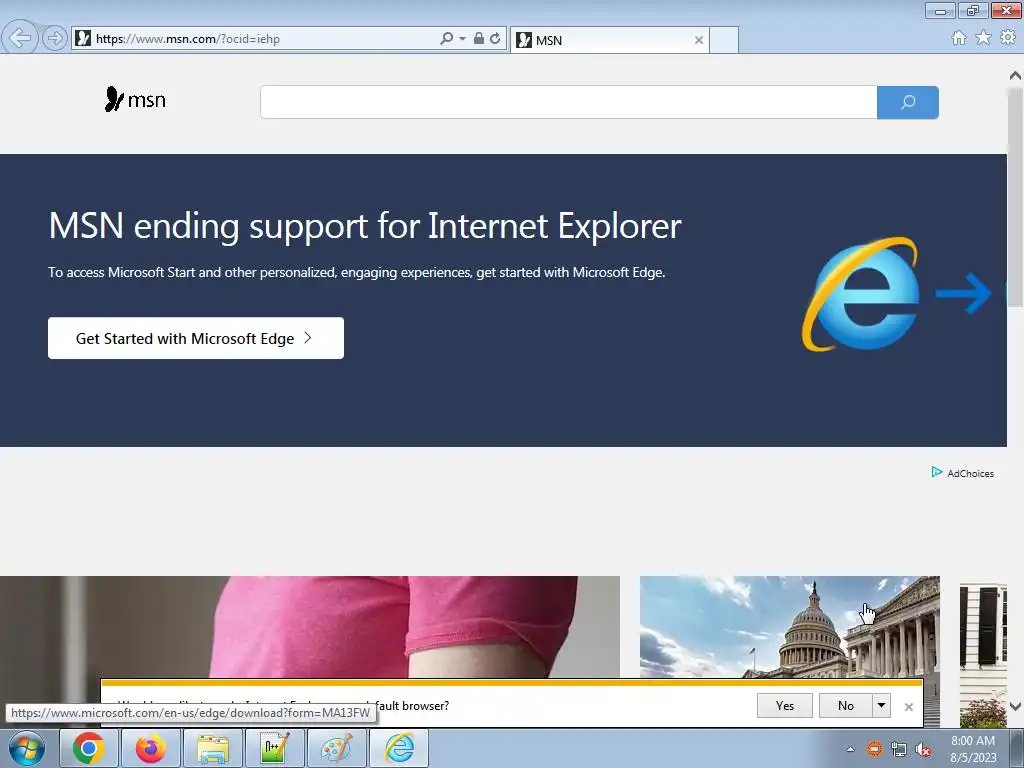Click the scrollbar up arrow

click(1016, 76)
